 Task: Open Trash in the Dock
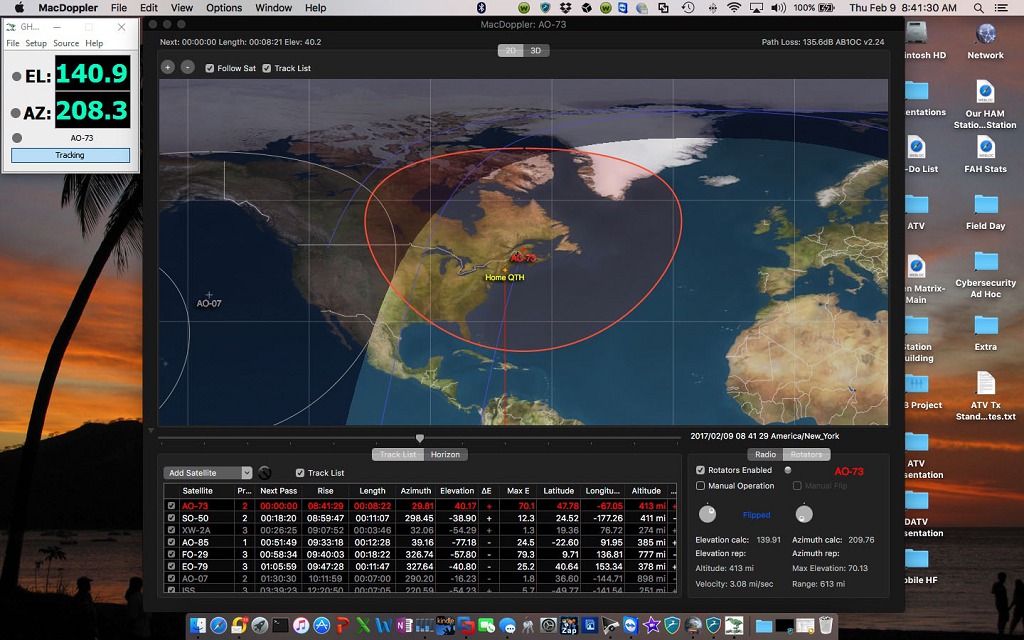(826, 625)
